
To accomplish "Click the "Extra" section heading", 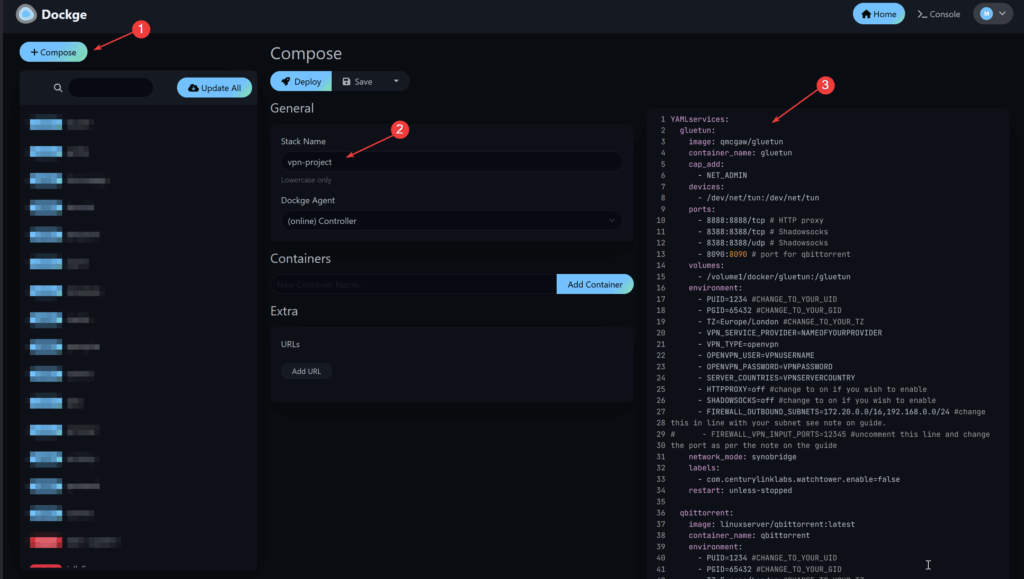I will pos(284,311).
